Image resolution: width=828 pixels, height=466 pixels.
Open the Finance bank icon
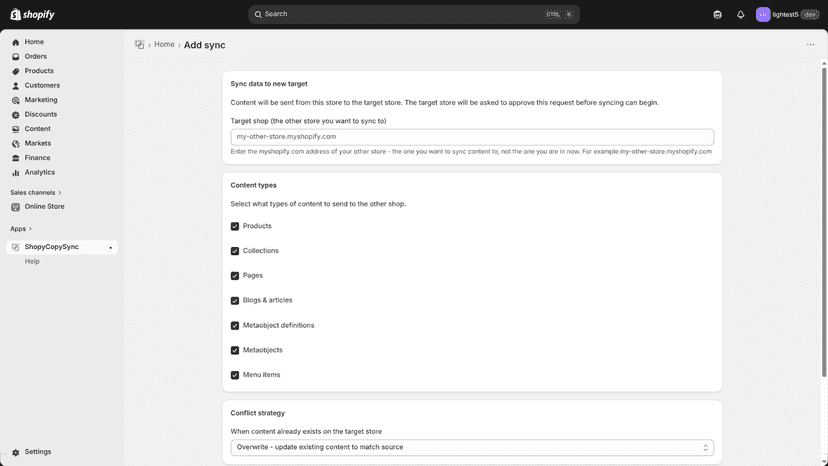click(x=15, y=158)
